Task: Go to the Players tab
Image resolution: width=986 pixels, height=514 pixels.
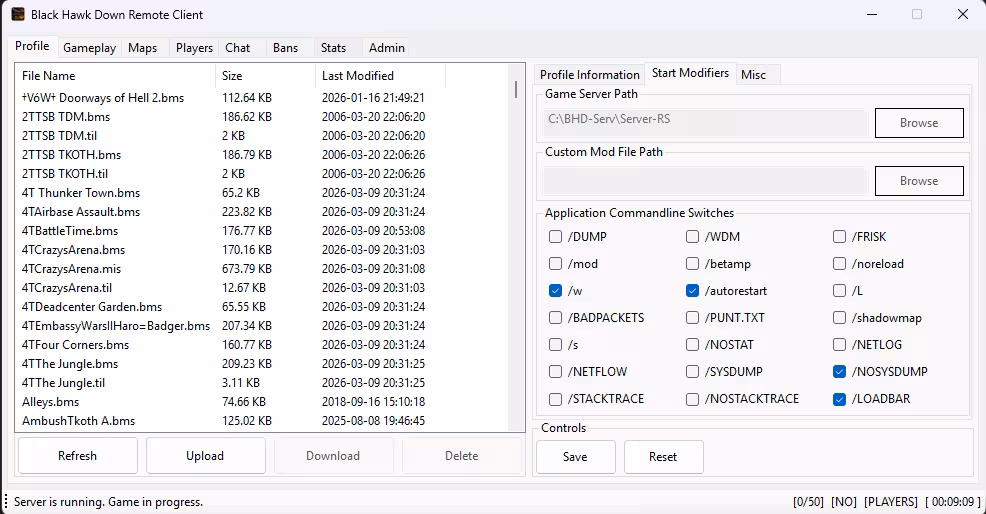Action: point(194,48)
